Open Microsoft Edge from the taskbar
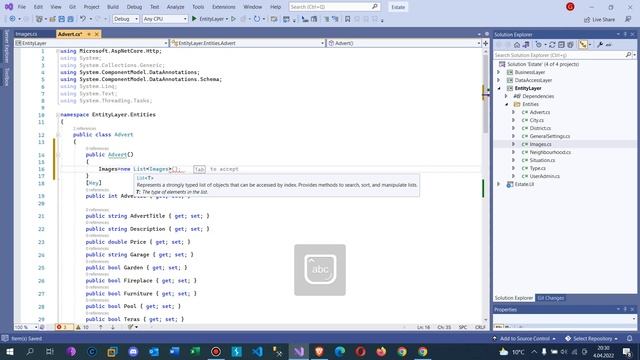Viewport: 640px width, 360px height. coord(340,351)
